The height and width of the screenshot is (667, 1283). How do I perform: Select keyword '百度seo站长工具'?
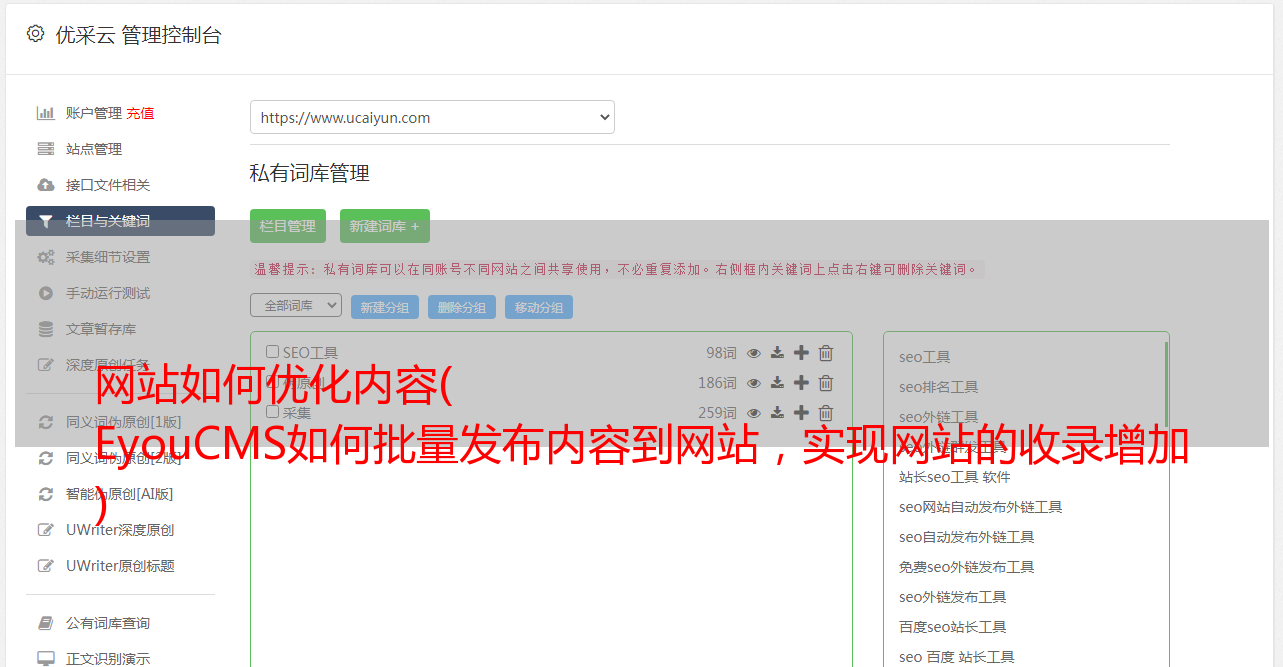952,627
